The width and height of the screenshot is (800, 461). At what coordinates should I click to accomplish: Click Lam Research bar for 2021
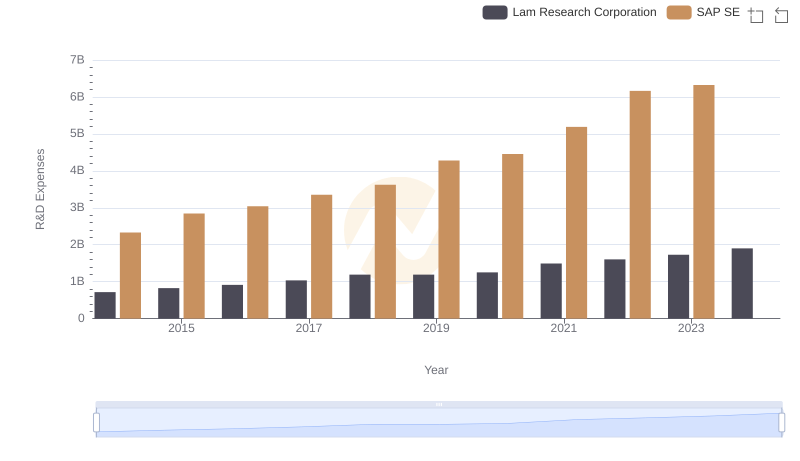coord(551,291)
